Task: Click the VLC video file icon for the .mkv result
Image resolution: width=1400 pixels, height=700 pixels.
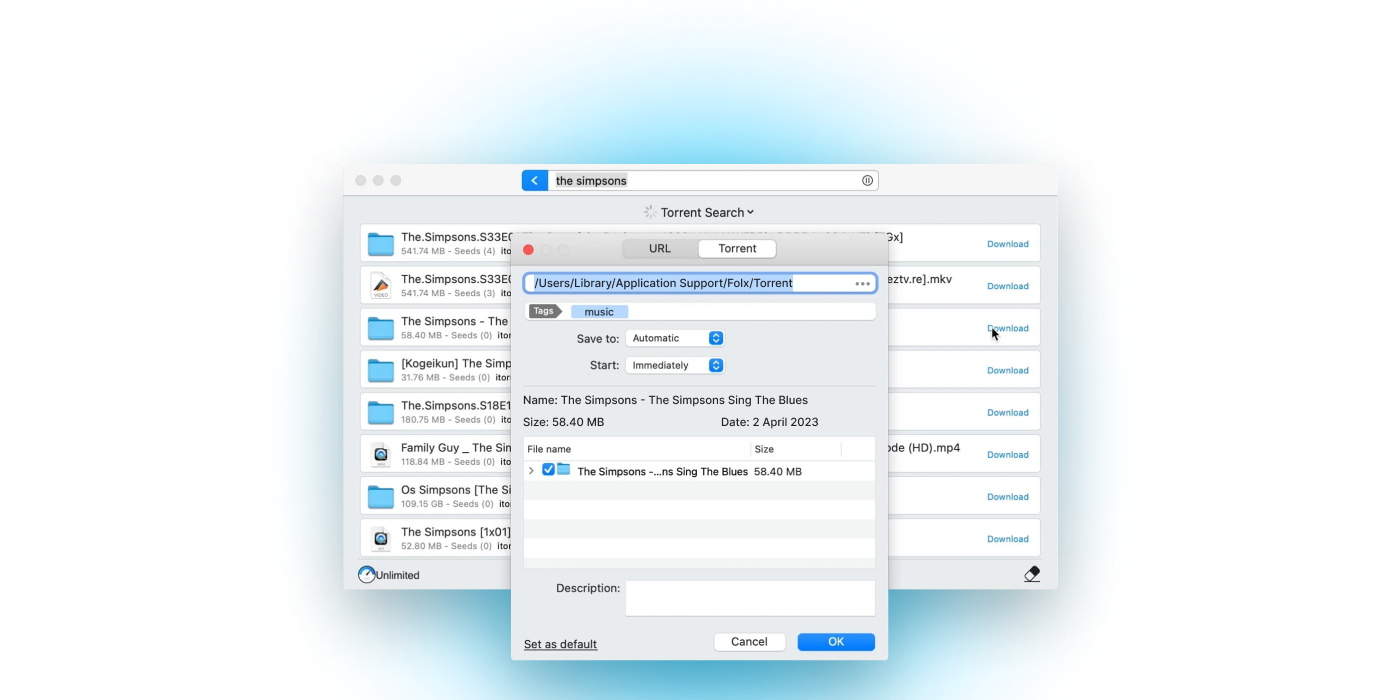Action: pyautogui.click(x=380, y=286)
